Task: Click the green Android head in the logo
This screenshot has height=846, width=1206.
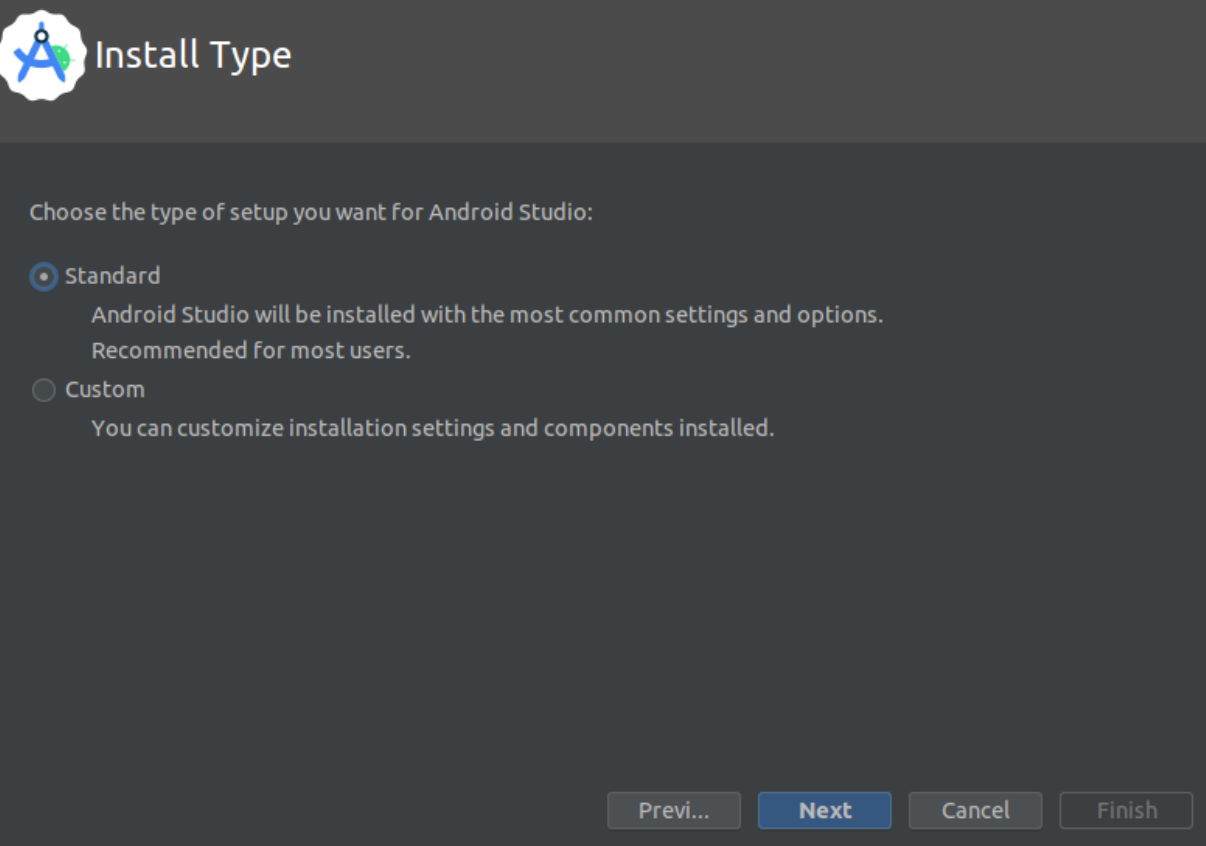Action: (x=61, y=60)
